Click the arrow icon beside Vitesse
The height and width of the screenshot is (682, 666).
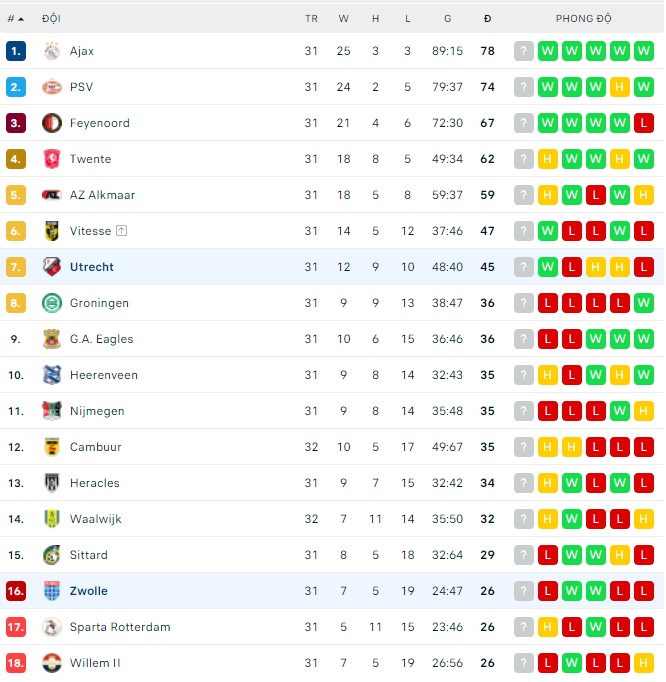[122, 231]
